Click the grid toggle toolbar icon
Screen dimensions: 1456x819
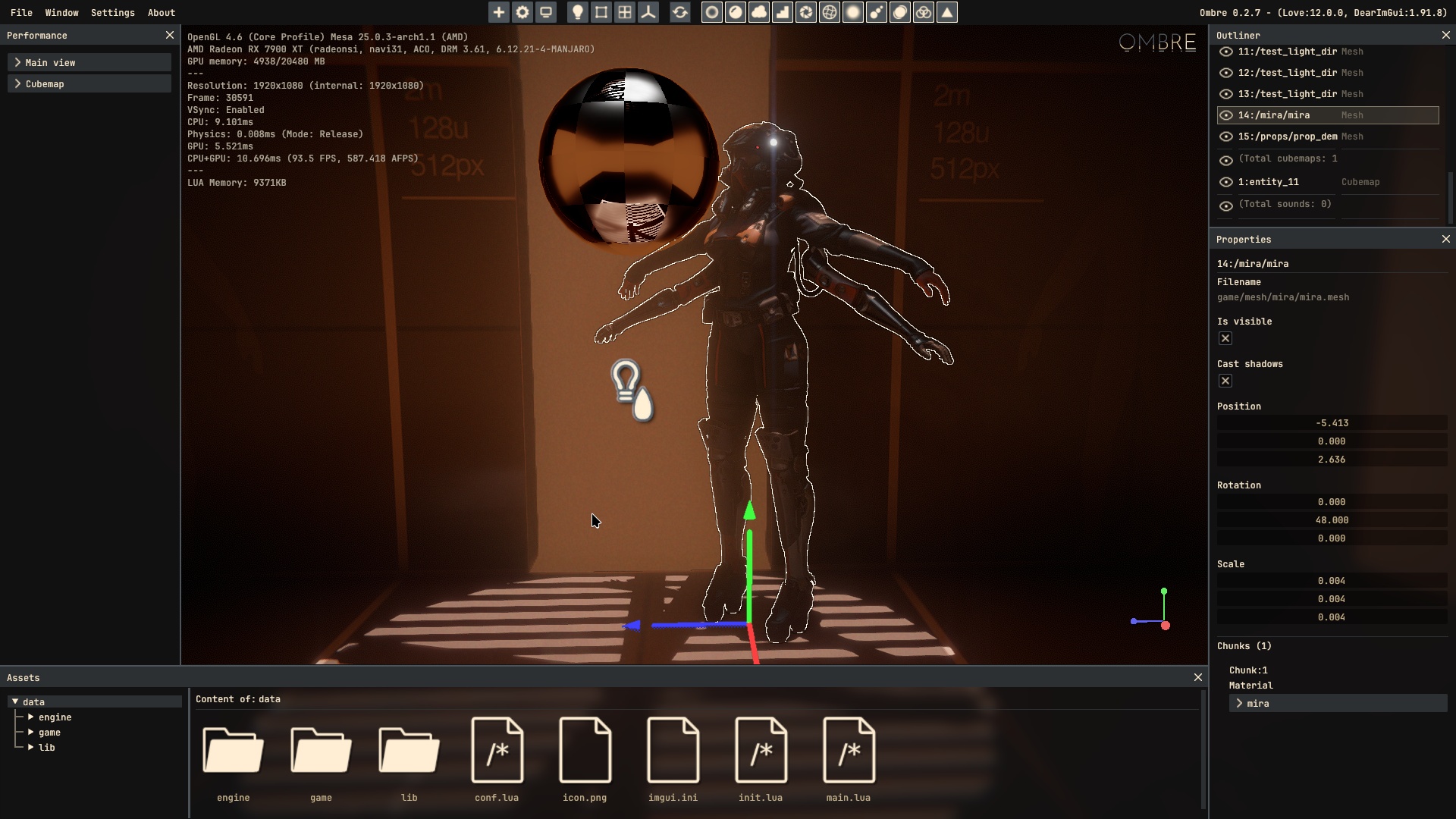pyautogui.click(x=625, y=12)
